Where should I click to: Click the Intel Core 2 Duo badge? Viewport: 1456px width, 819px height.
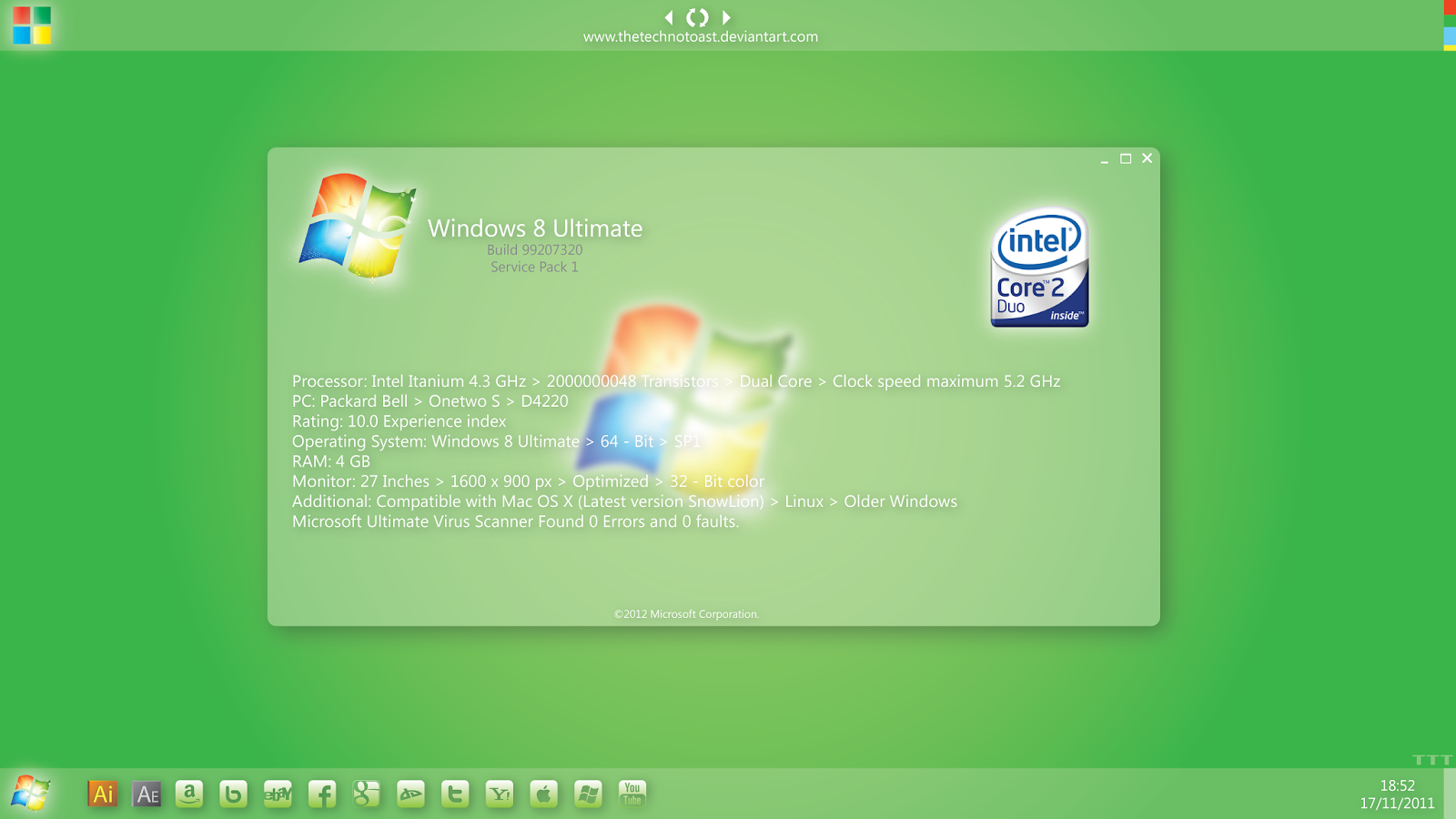point(1040,268)
